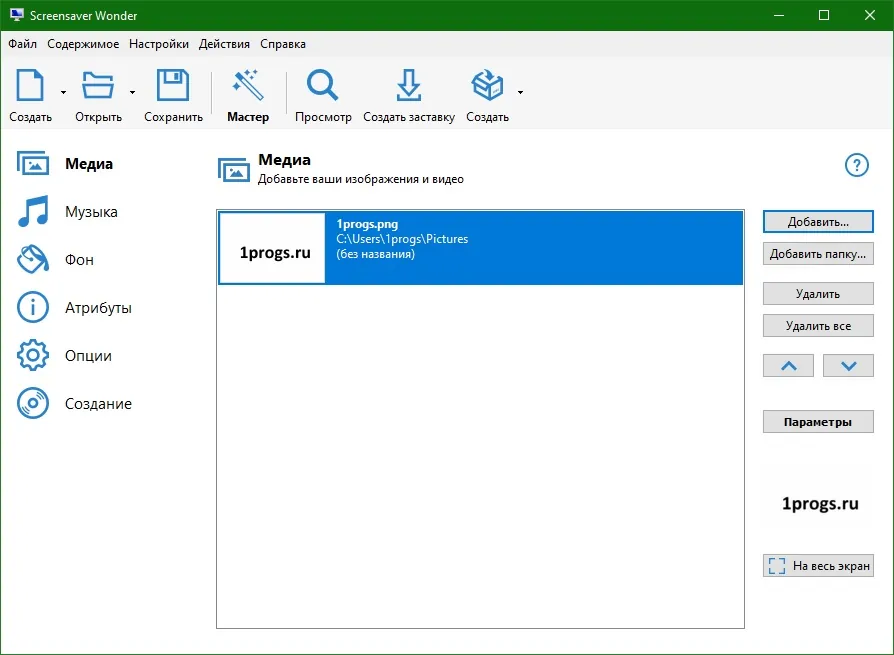Open the Создать new document dropdown arrow
Viewport: 894px width, 655px height.
[63, 92]
